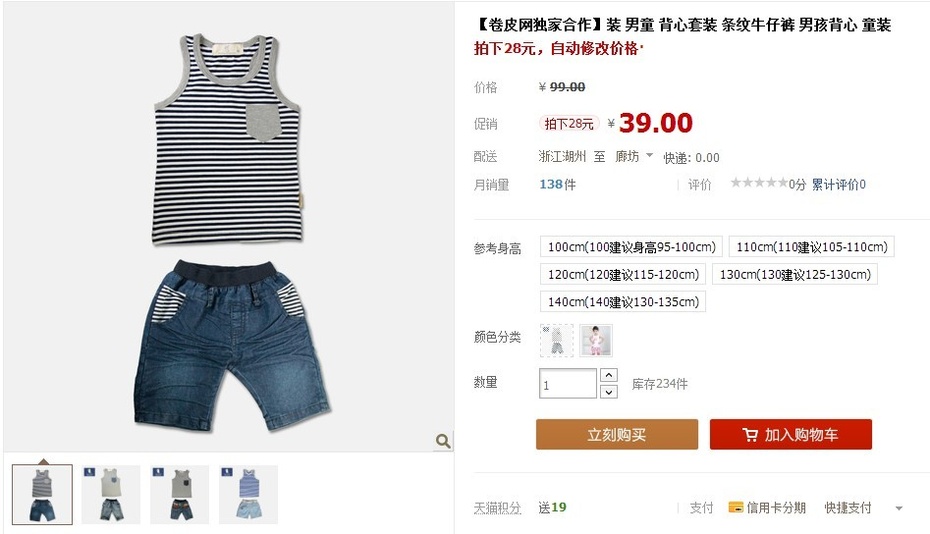Click 加入购物车 add to cart button

(x=791, y=434)
